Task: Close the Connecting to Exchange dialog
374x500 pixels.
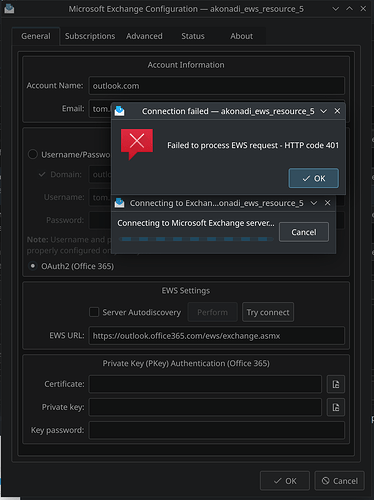Action: pyautogui.click(x=328, y=203)
